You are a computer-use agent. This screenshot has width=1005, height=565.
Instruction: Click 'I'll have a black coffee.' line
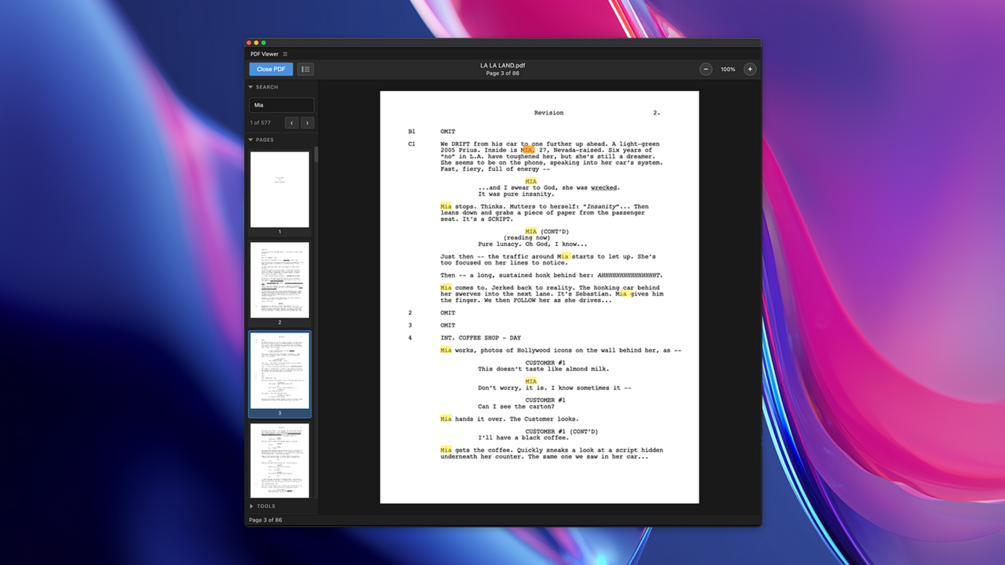[523, 438]
